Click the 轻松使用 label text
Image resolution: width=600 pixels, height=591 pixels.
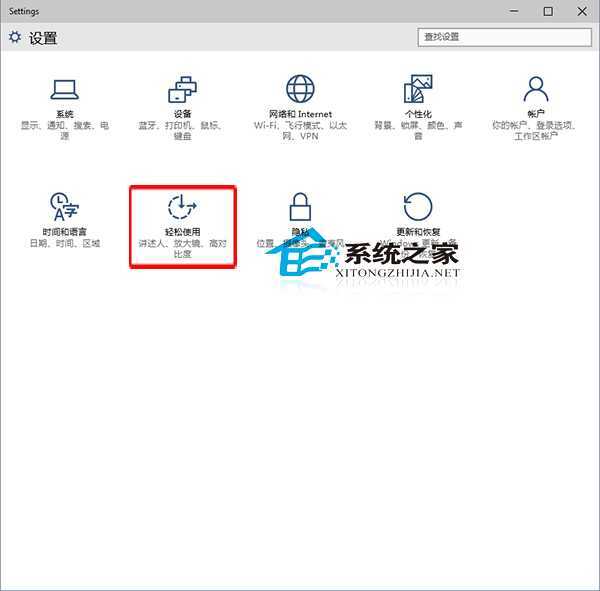(183, 232)
